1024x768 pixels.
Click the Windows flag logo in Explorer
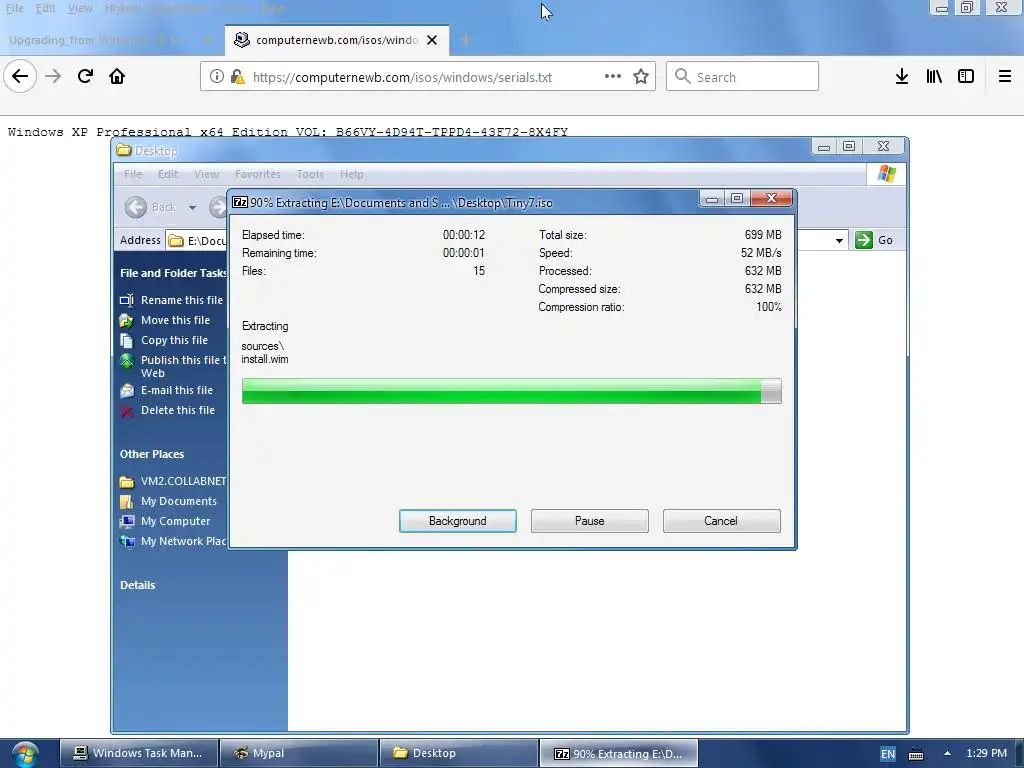coord(886,174)
